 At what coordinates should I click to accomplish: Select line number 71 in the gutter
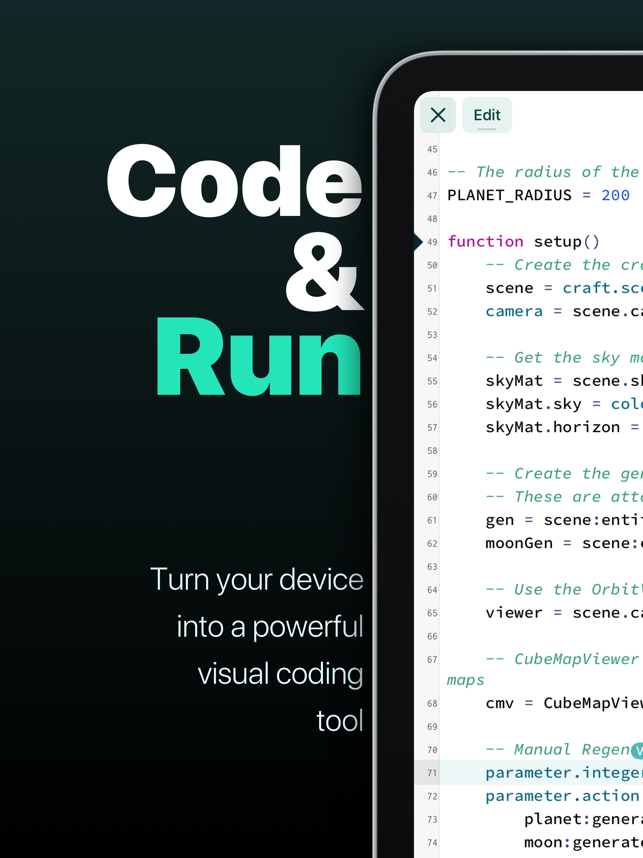point(431,773)
